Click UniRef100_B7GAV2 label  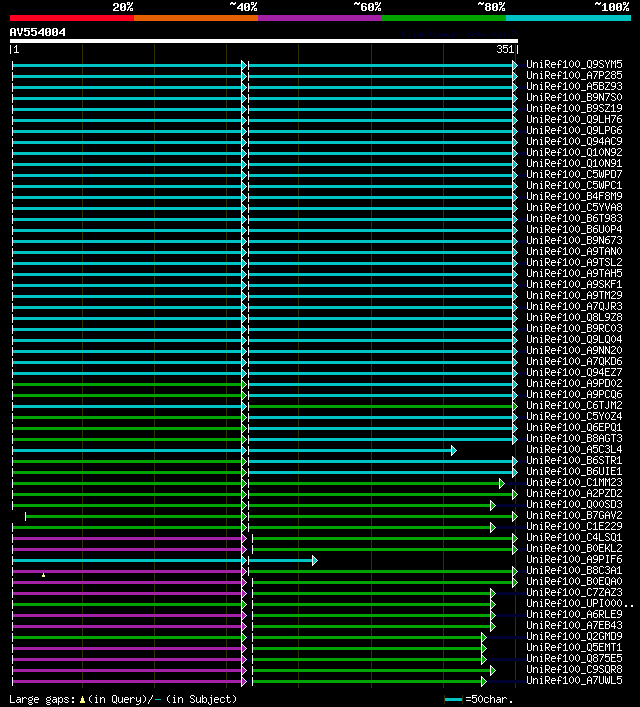click(574, 515)
